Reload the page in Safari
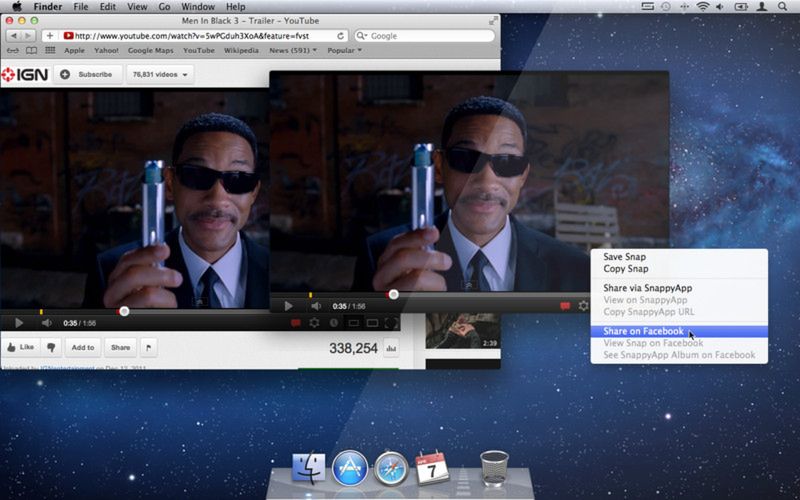 pos(340,35)
